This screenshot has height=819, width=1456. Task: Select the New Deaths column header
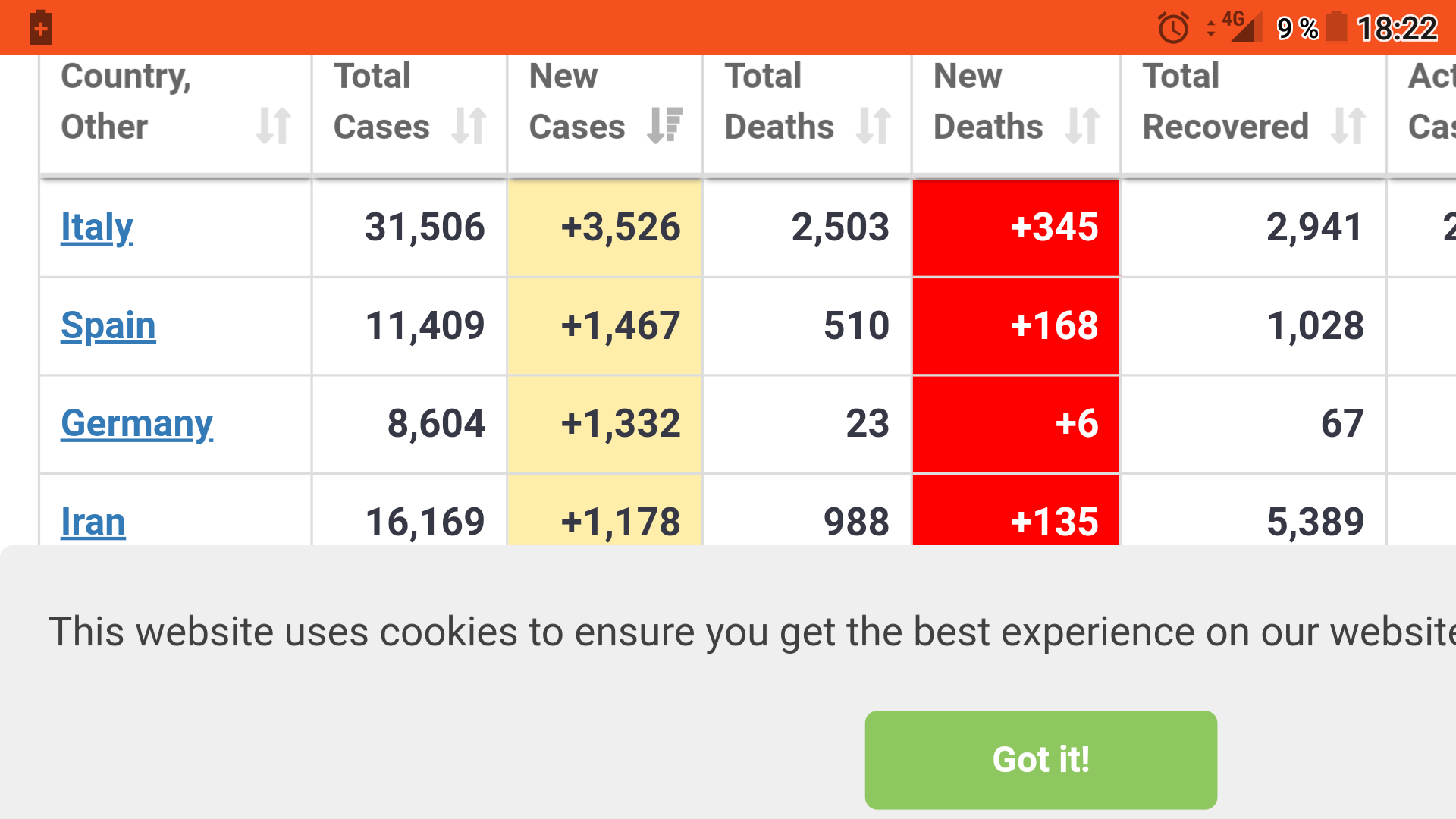(x=1016, y=114)
